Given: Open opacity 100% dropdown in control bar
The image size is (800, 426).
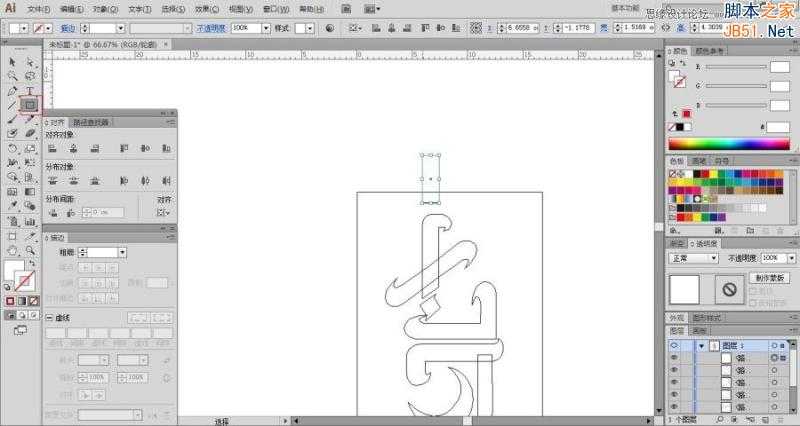Looking at the screenshot, I should [266, 29].
